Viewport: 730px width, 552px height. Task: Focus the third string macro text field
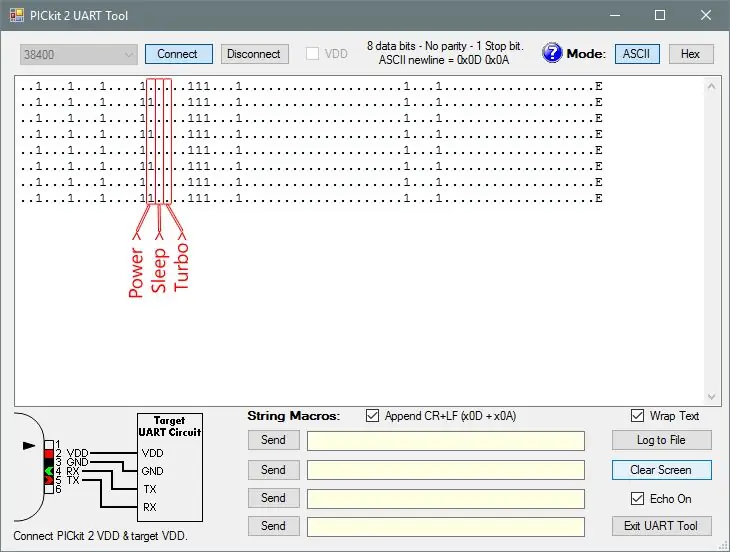click(x=446, y=499)
